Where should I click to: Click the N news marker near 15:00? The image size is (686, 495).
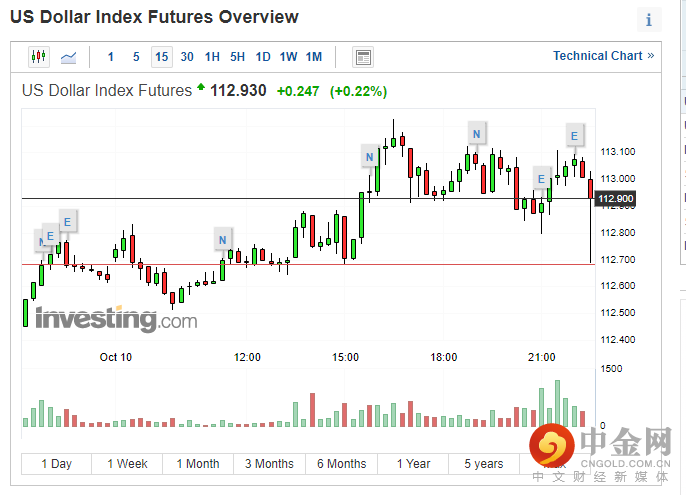370,157
